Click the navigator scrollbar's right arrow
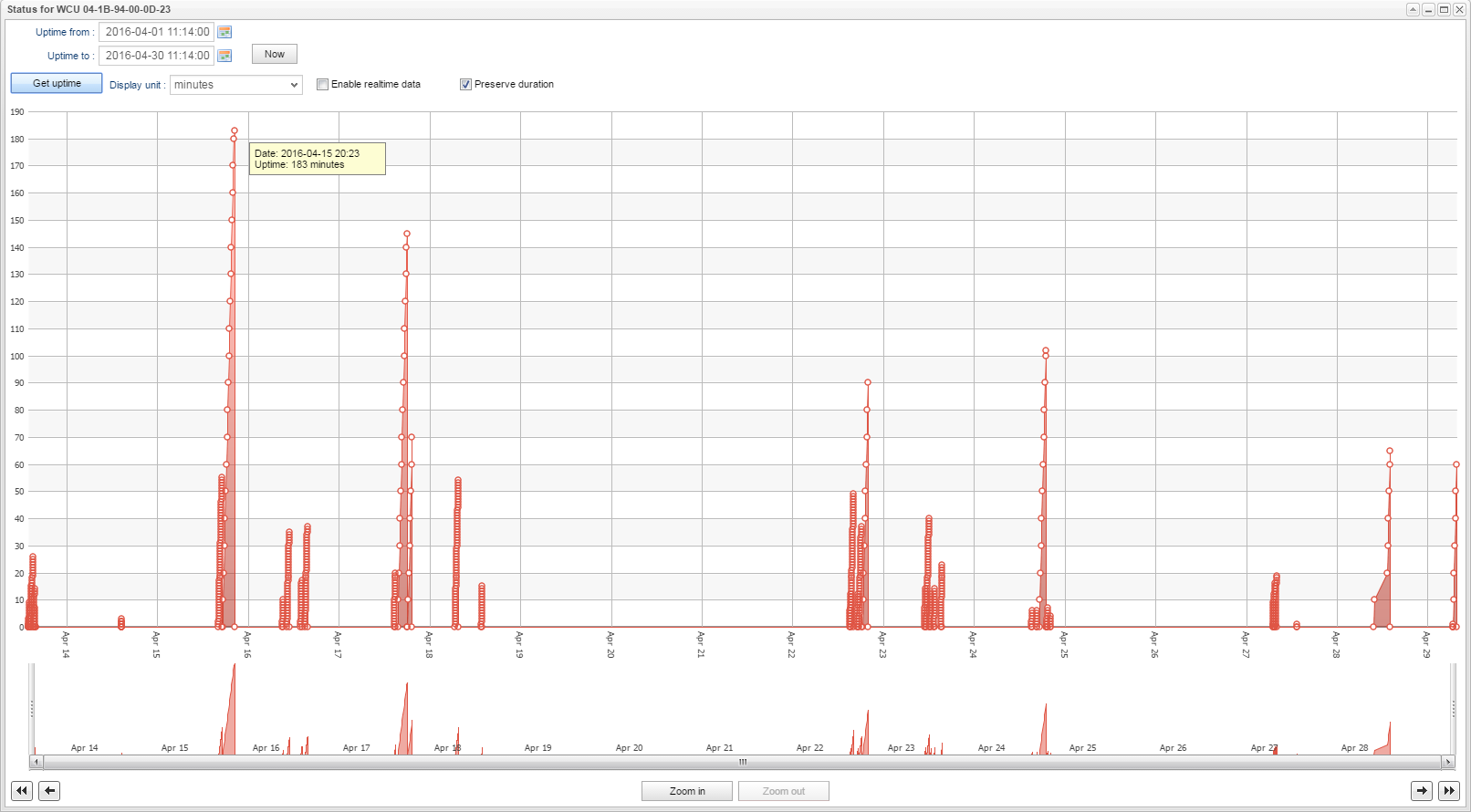1471x812 pixels. (x=1447, y=762)
